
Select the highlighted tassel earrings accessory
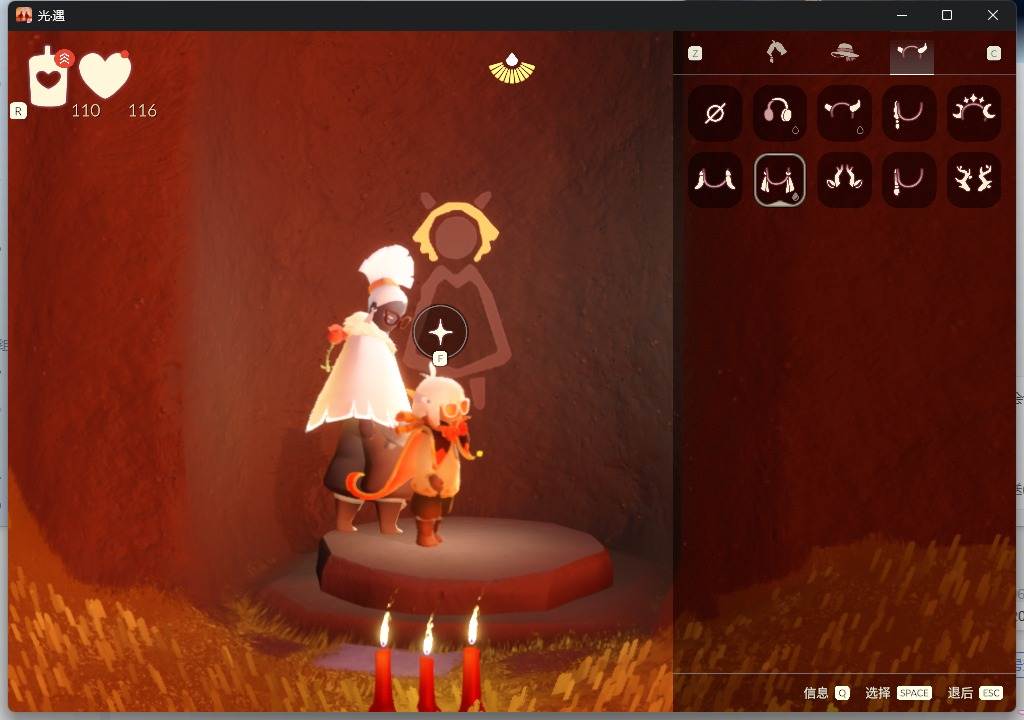pyautogui.click(x=779, y=180)
